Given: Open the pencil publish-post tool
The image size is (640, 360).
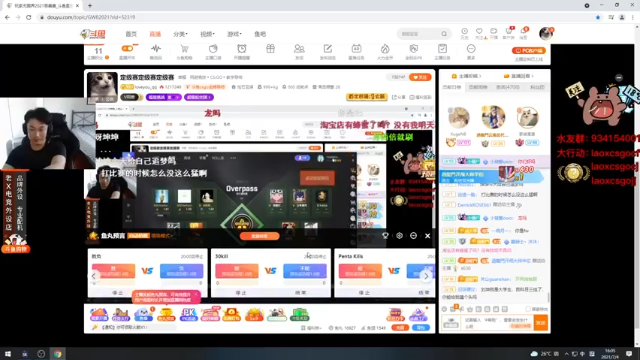Looking at the screenshot, I should tap(328, 49).
